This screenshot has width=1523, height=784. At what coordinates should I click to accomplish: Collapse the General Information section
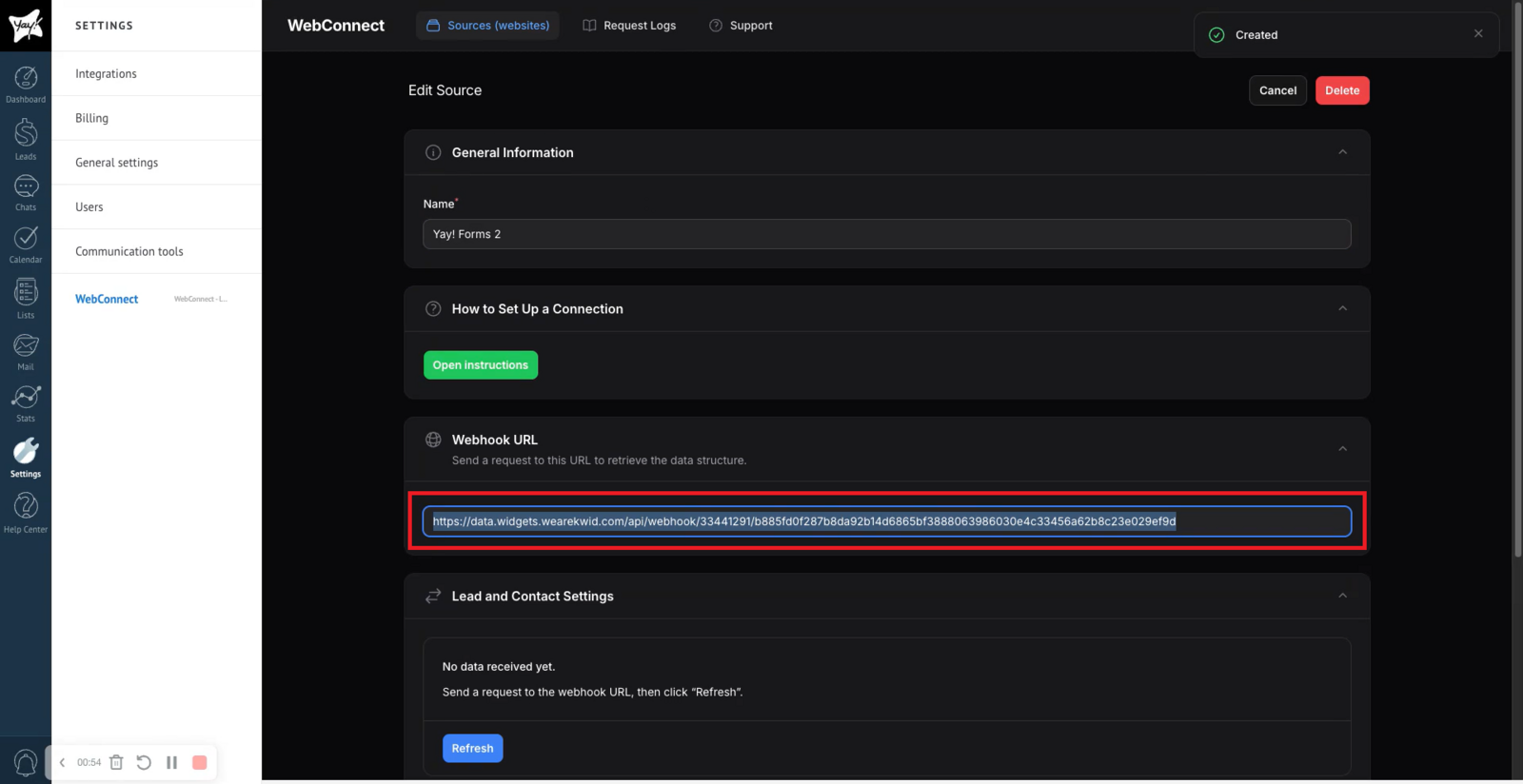click(1342, 152)
